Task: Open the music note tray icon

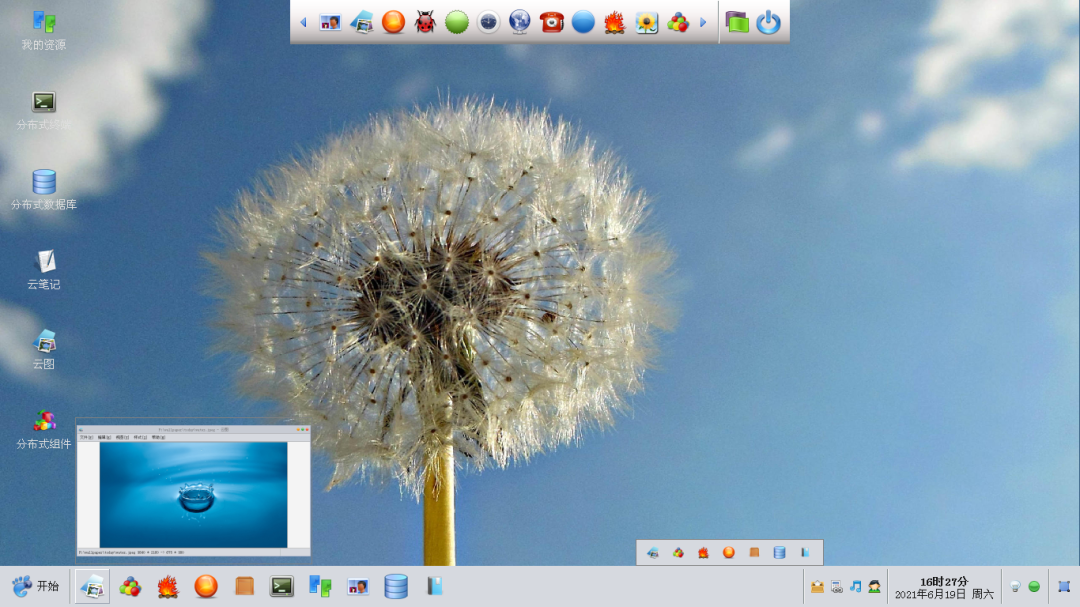Action: click(x=855, y=586)
